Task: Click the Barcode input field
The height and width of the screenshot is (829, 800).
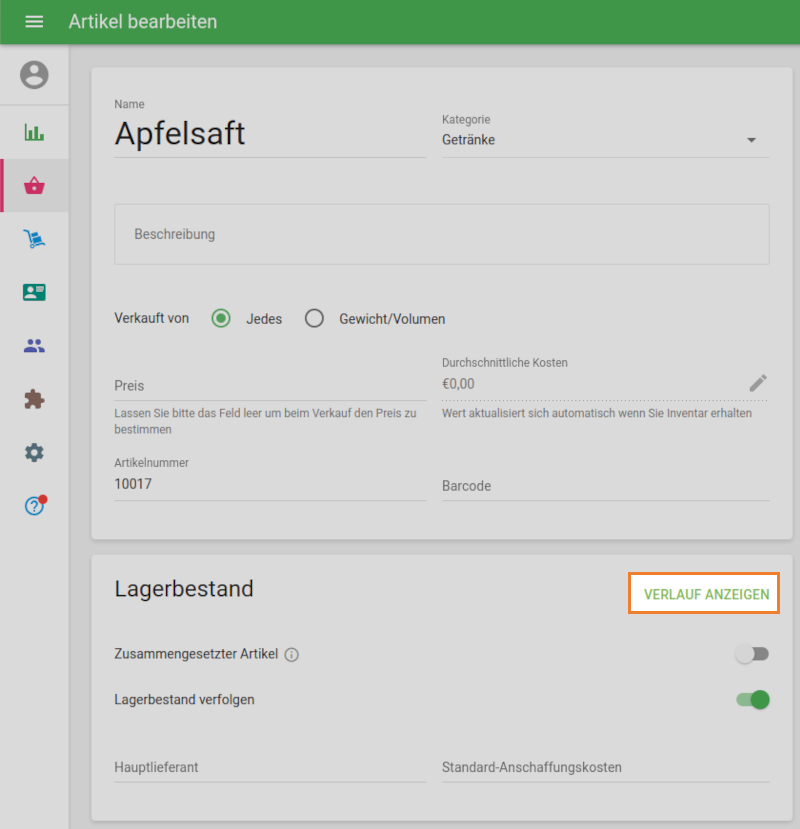Action: [605, 486]
